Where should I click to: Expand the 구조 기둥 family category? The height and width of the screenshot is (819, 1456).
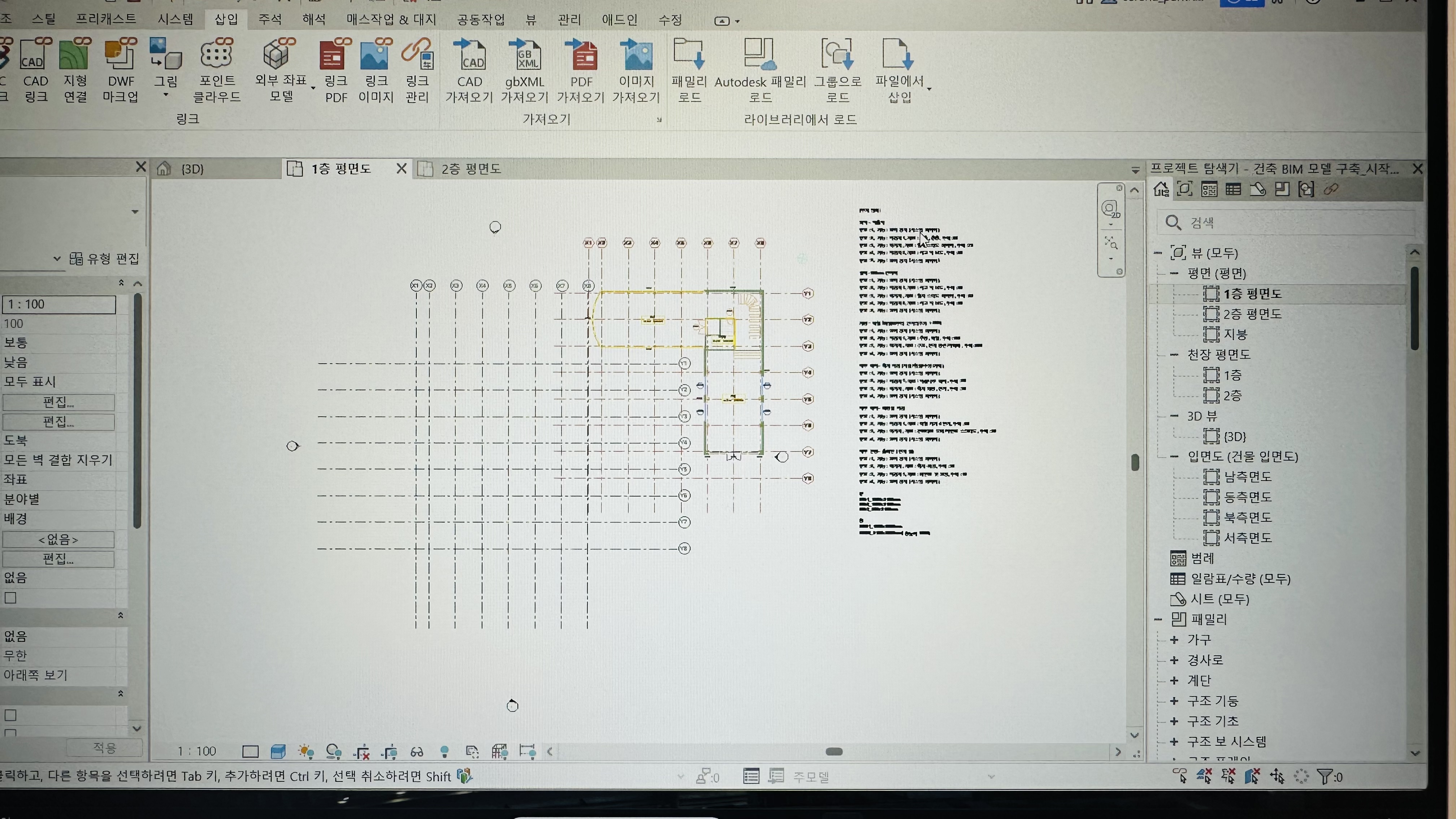point(1175,700)
